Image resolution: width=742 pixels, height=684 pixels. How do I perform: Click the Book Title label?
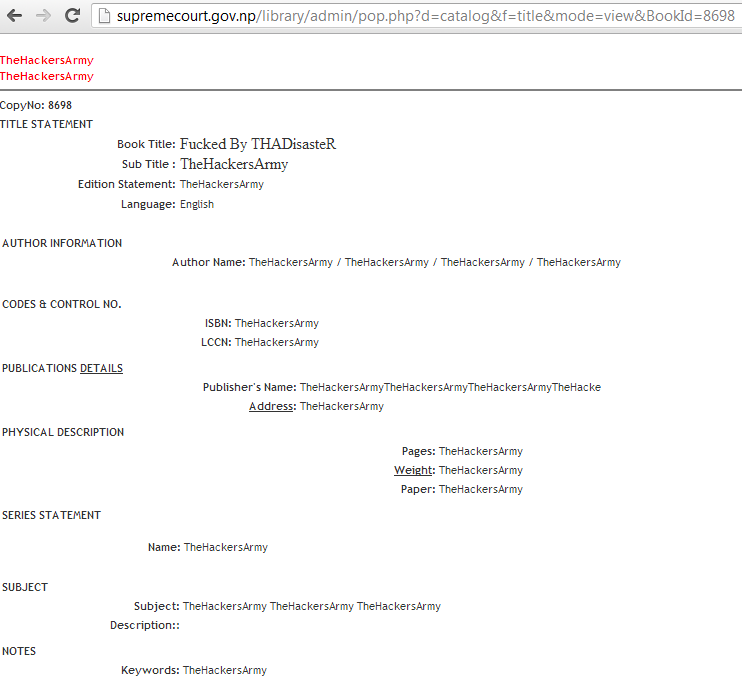click(x=146, y=144)
